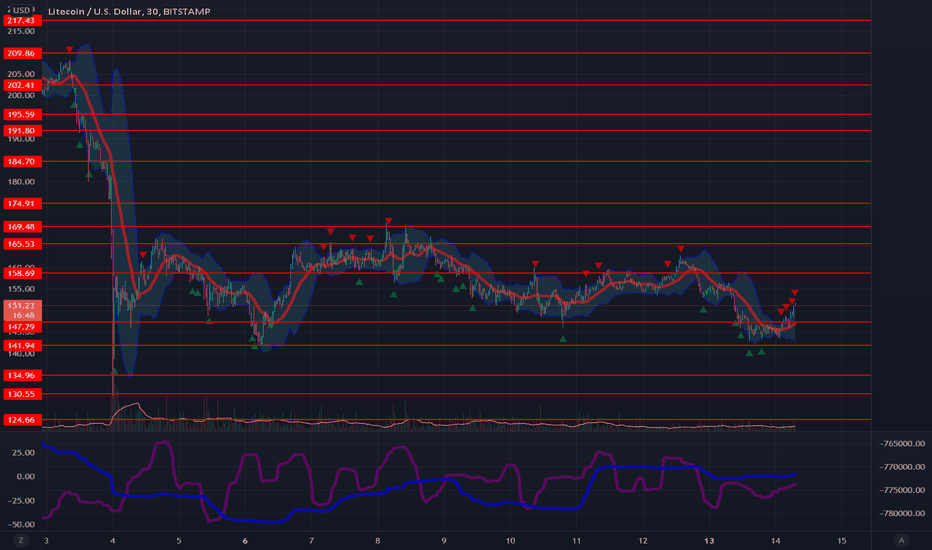
Task: Click date 5 on the time axis
Action: click(179, 540)
